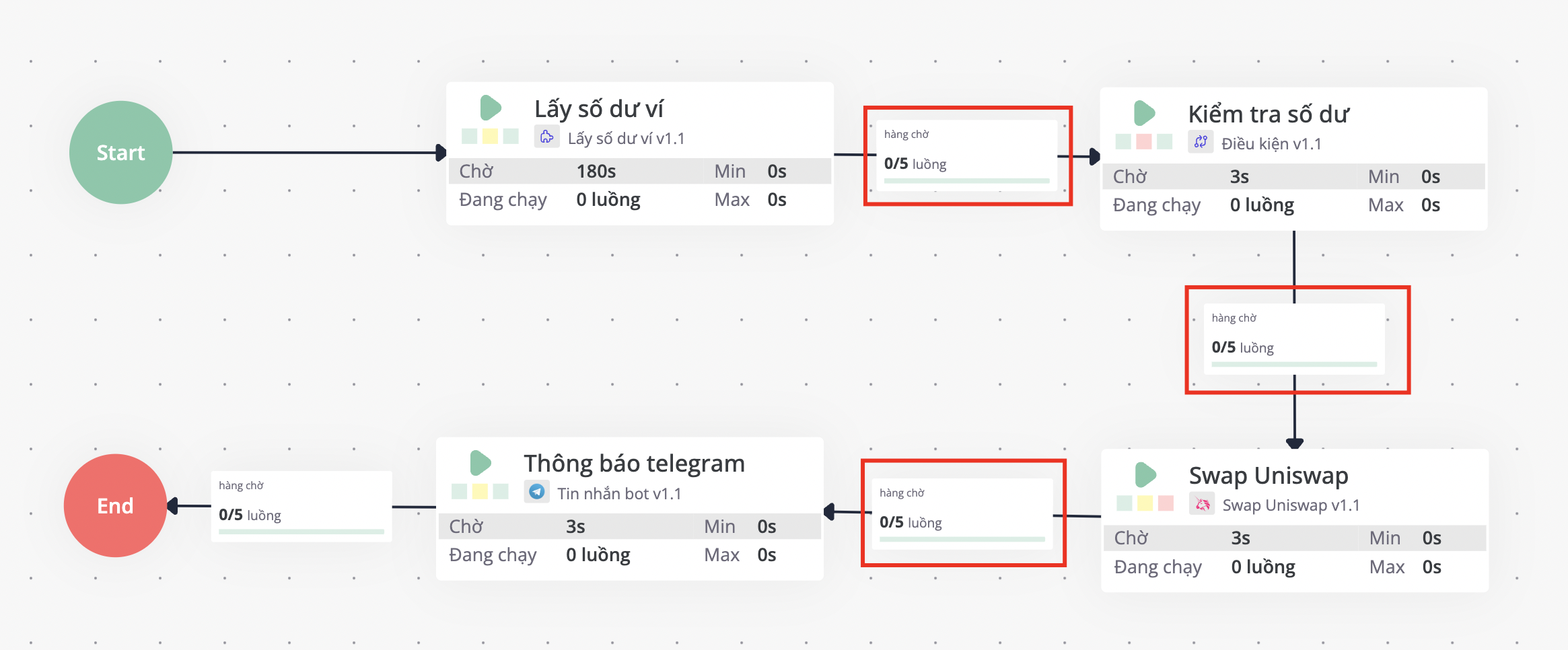Click the puzzle icon beside Lấy số dư ví v1.1
The height and width of the screenshot is (650, 1568).
pos(546,137)
